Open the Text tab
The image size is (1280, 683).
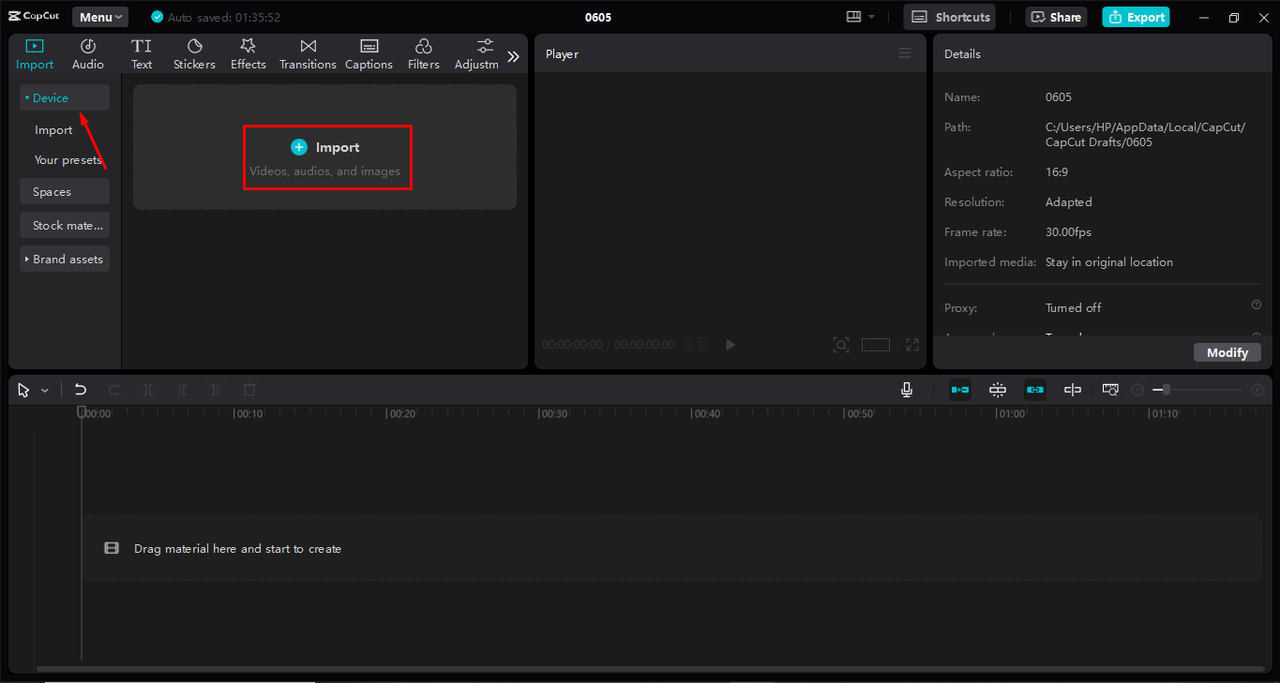point(142,54)
